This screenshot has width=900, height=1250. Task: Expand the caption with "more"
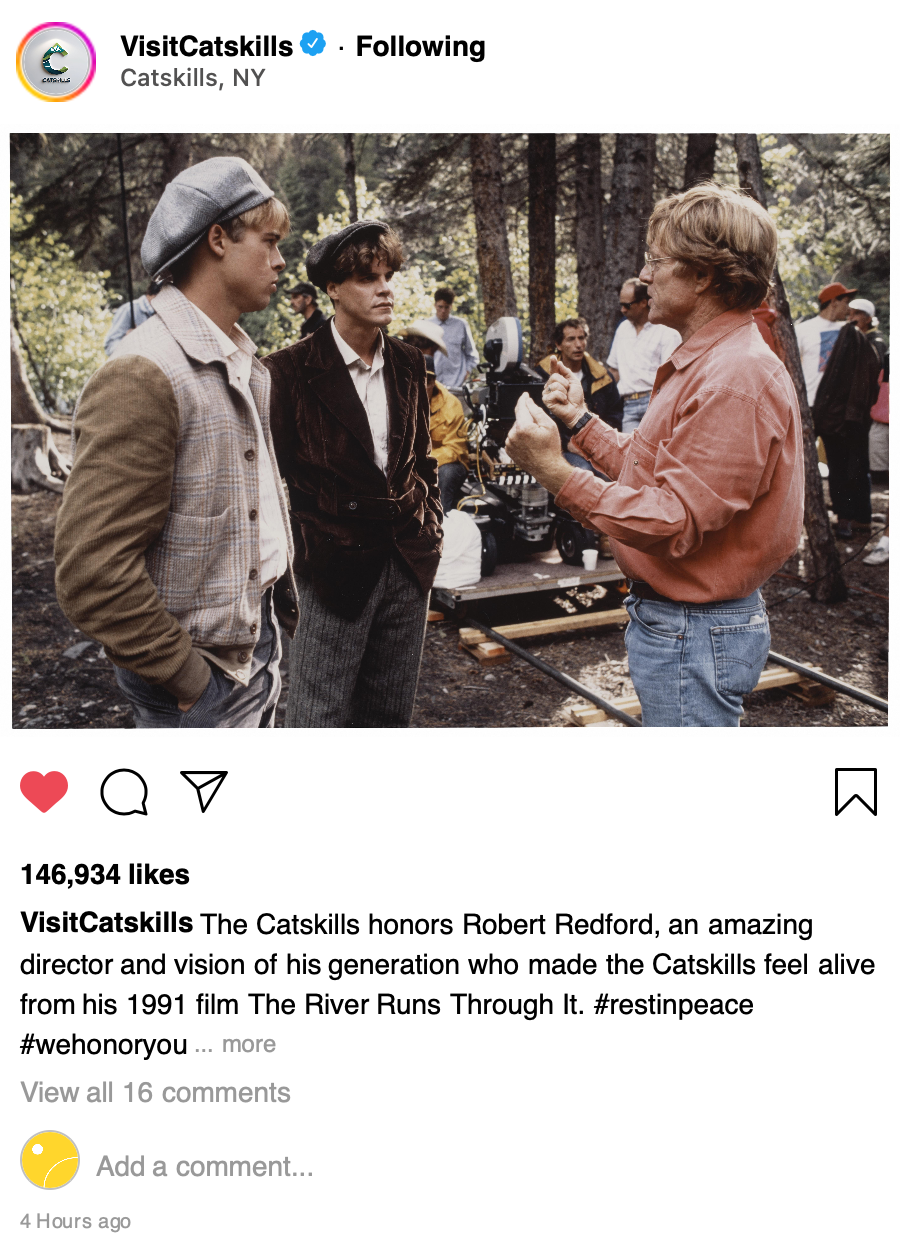[x=248, y=1045]
